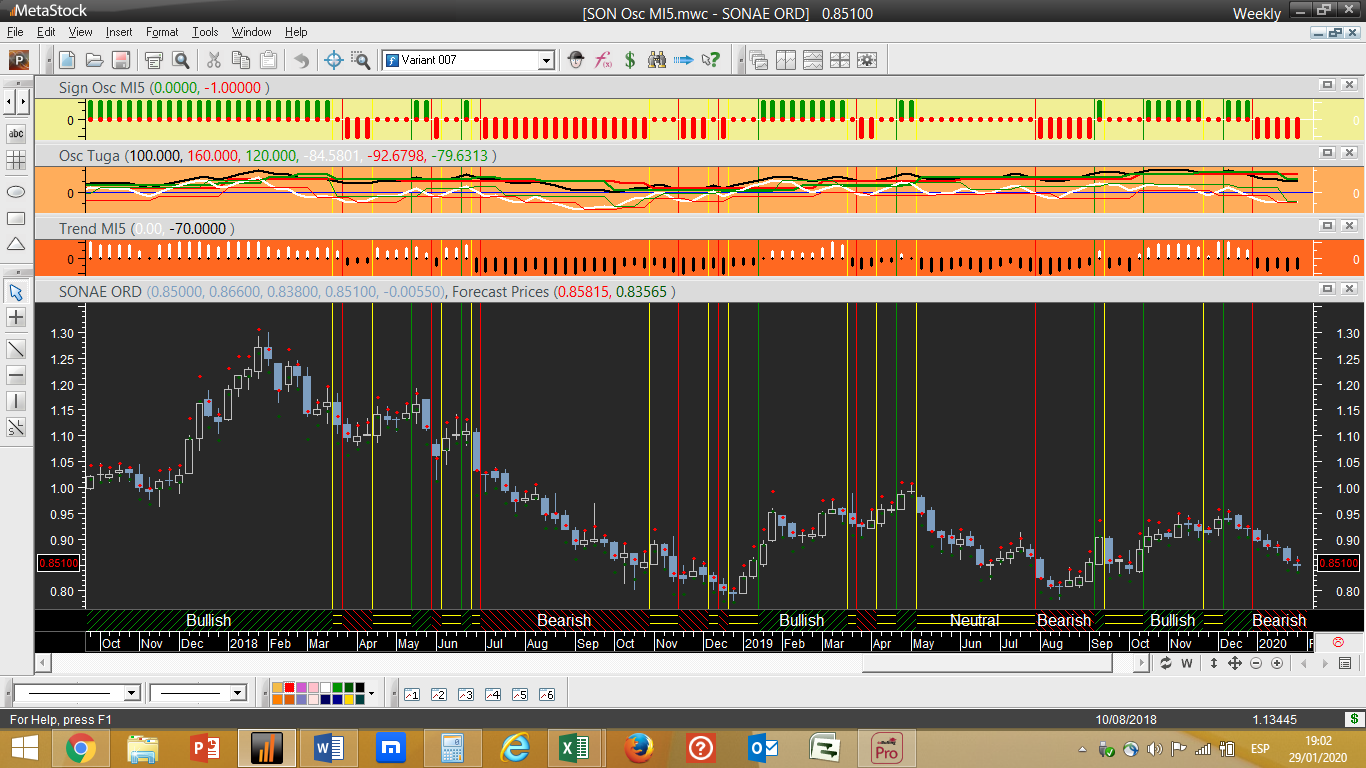Select the ellipse drawing tool

click(16, 191)
